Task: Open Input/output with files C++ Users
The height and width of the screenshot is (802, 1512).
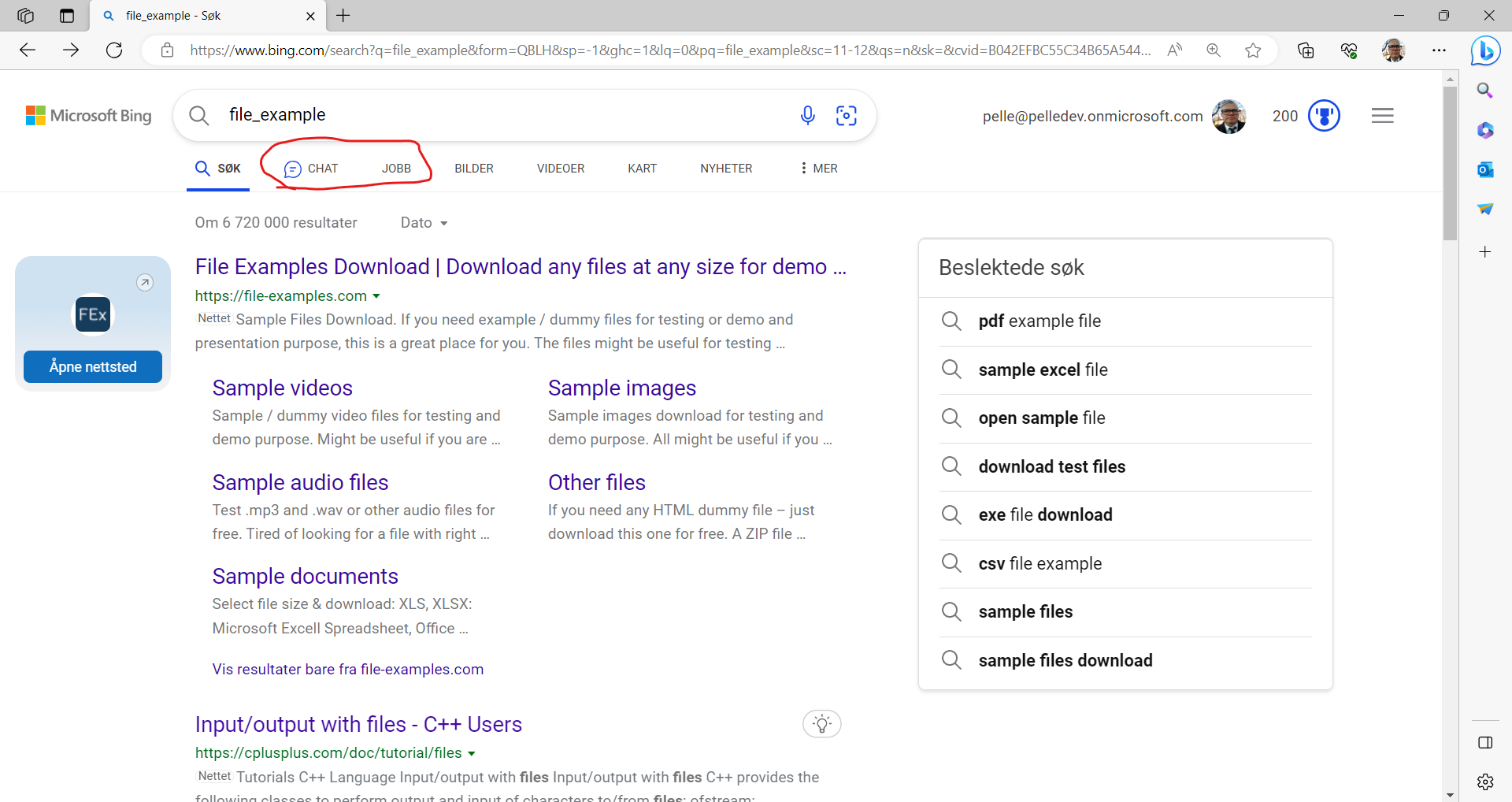Action: tap(358, 725)
